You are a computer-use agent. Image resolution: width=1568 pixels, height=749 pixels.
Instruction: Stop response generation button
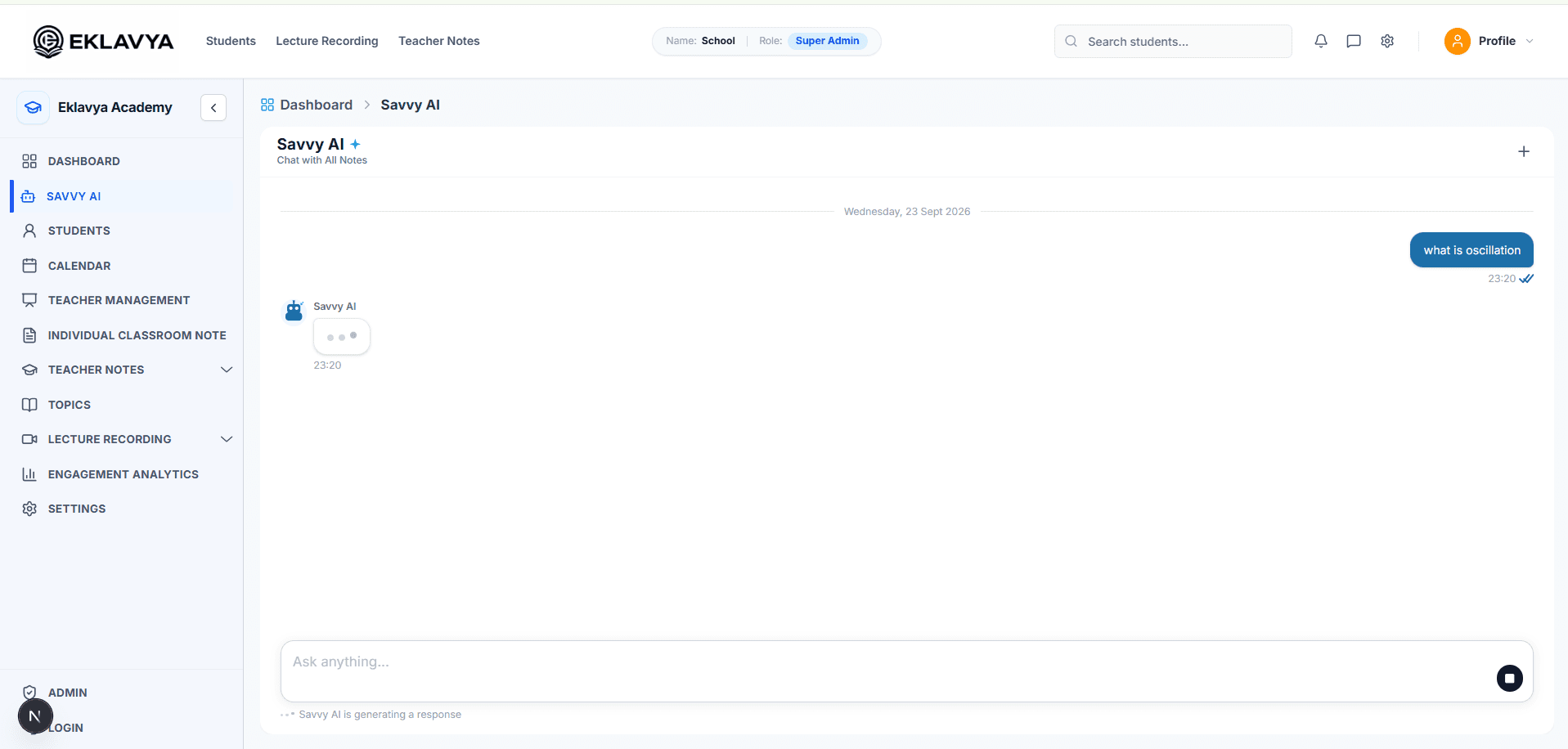[1510, 678]
